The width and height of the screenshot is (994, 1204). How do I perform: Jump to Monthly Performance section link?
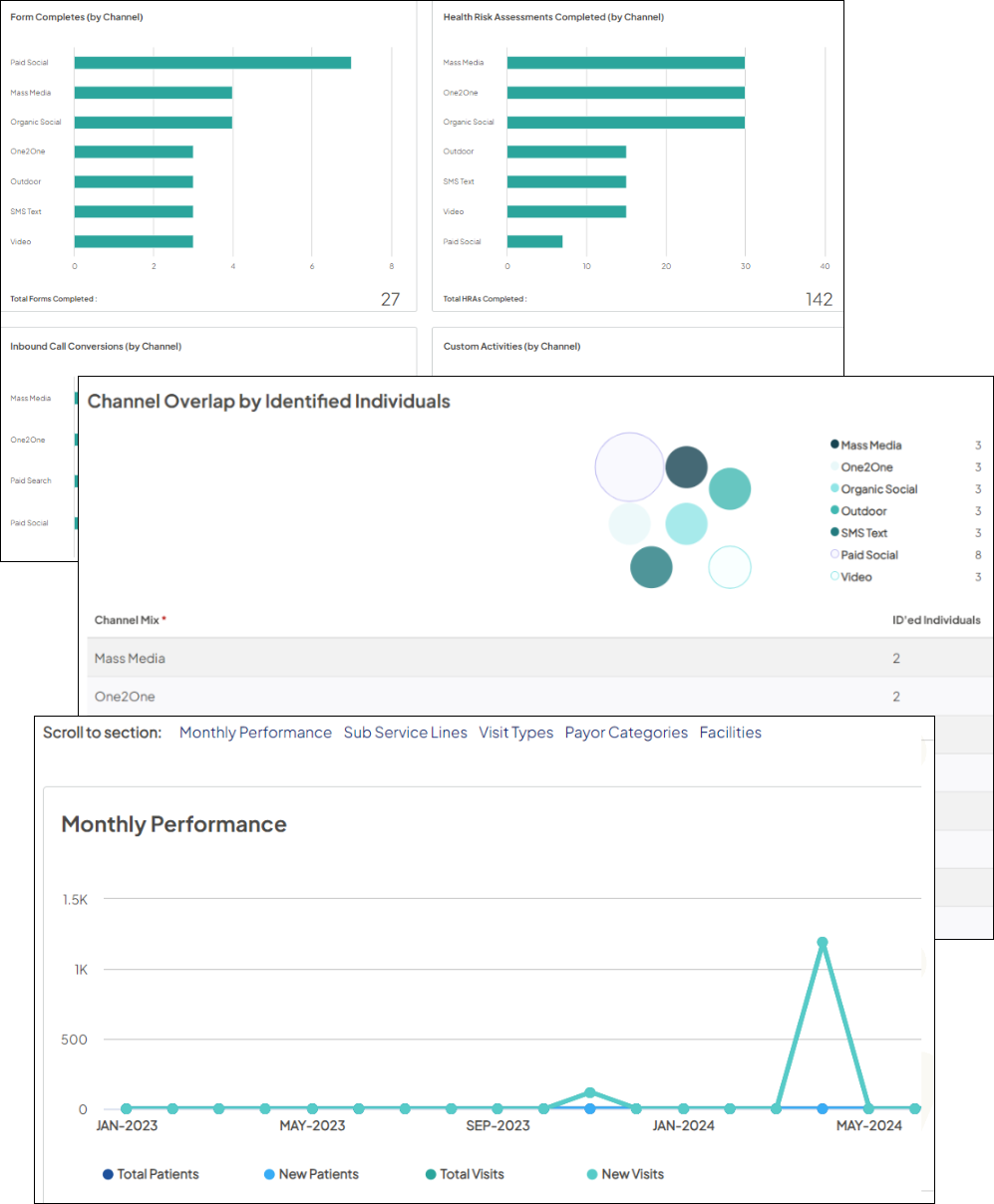pyautogui.click(x=255, y=733)
